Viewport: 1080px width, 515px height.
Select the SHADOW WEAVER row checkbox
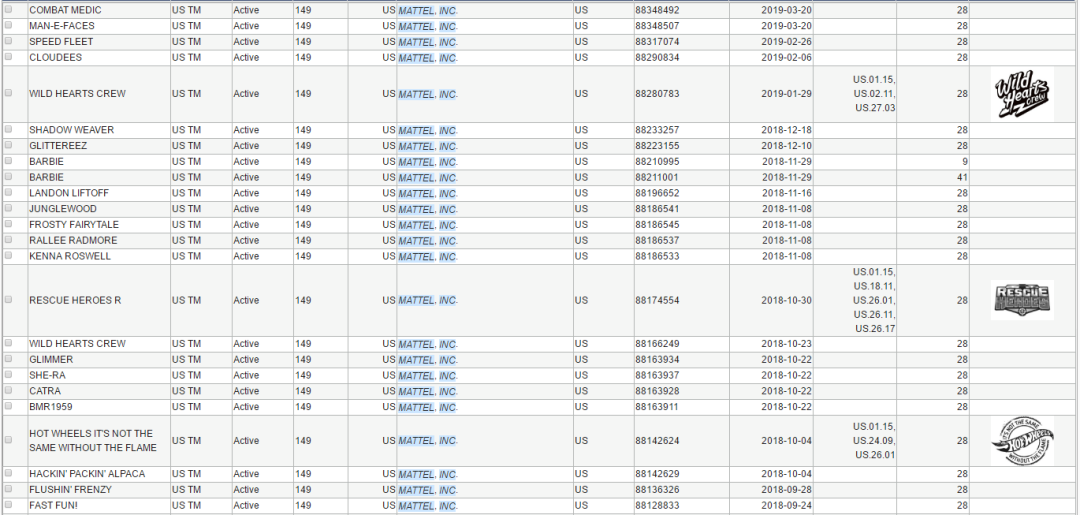[x=8, y=129]
